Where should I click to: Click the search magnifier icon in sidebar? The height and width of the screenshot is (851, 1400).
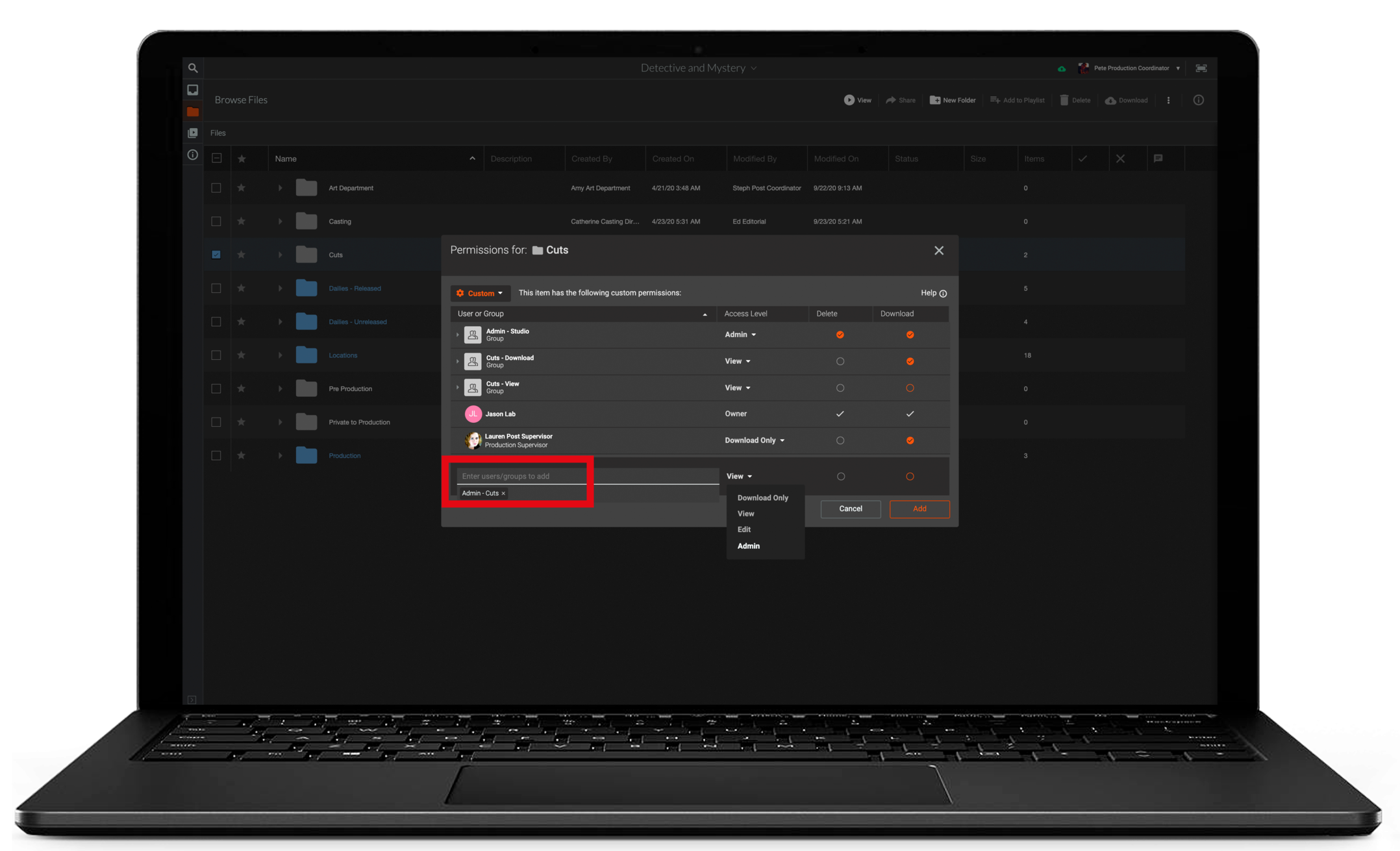[x=193, y=68]
